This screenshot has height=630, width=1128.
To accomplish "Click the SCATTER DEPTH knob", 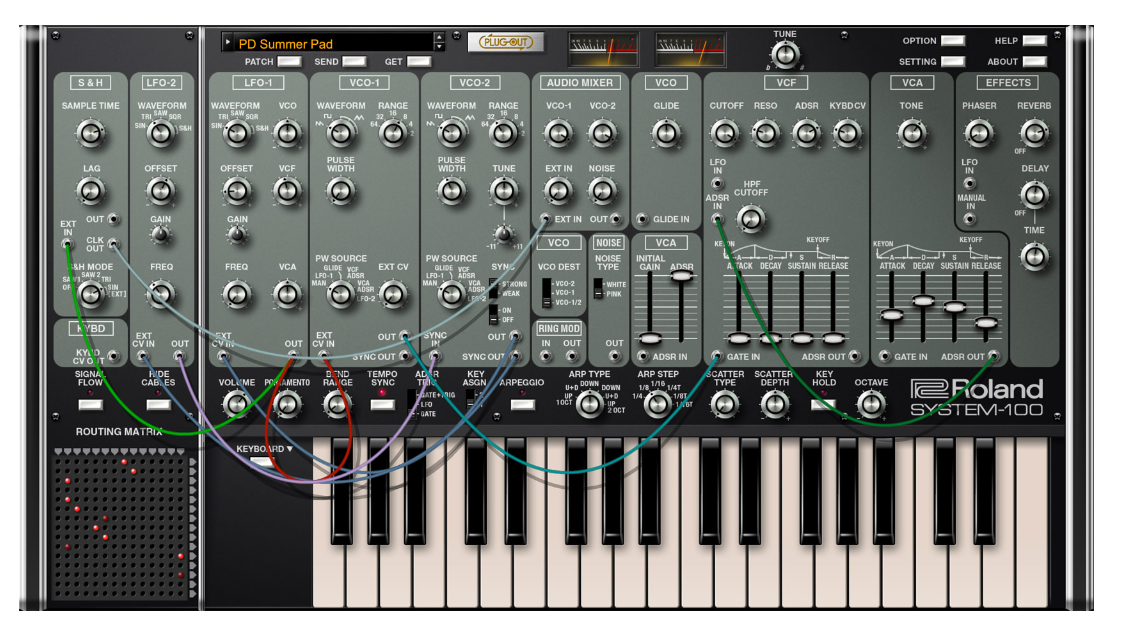I will coord(774,404).
